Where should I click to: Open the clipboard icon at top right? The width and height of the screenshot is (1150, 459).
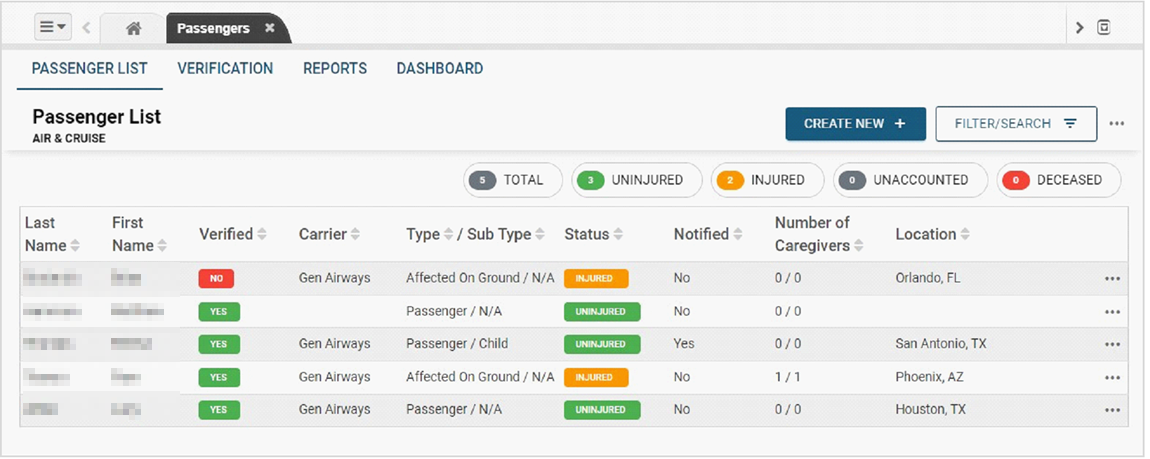pyautogui.click(x=1104, y=28)
